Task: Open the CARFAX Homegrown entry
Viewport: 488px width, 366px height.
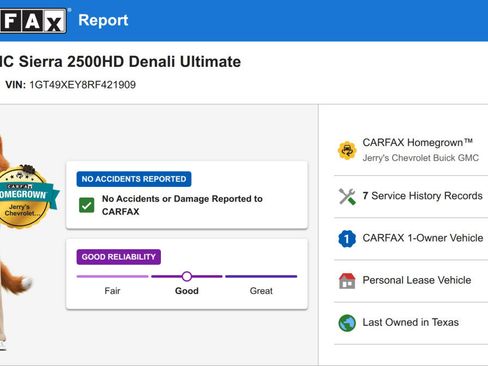Action: click(411, 150)
